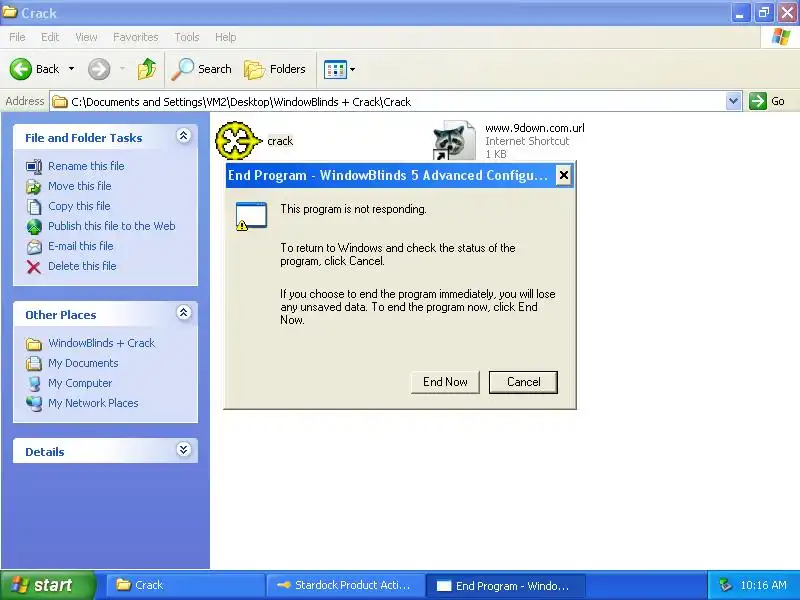This screenshot has width=800, height=600.
Task: Switch to Stardock Product Activation taskbar button
Action: [345, 585]
